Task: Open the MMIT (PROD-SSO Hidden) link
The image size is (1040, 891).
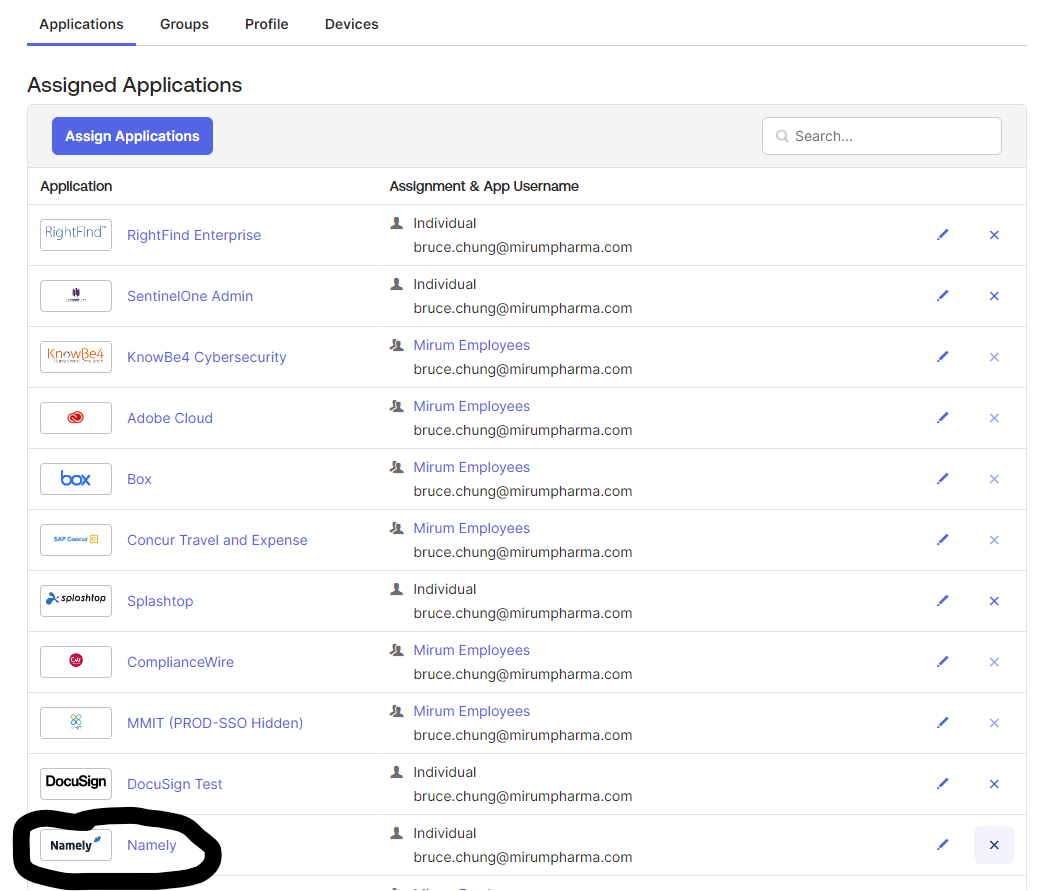Action: click(215, 723)
